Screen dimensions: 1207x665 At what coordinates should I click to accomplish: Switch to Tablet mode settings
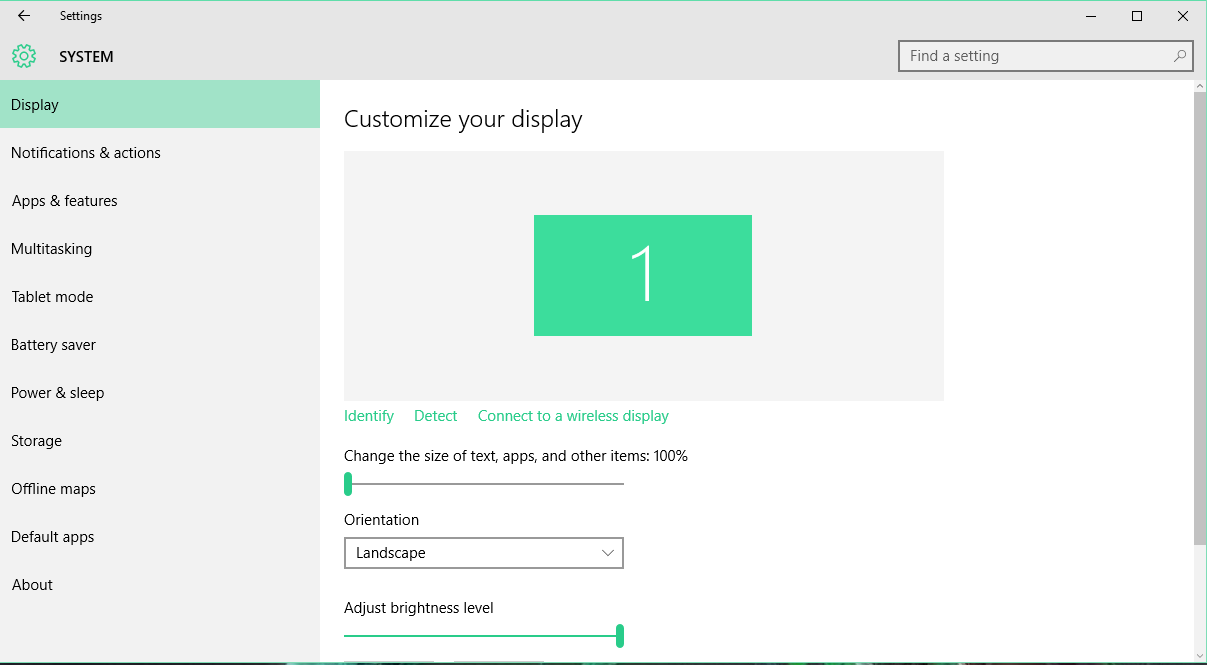tap(52, 297)
